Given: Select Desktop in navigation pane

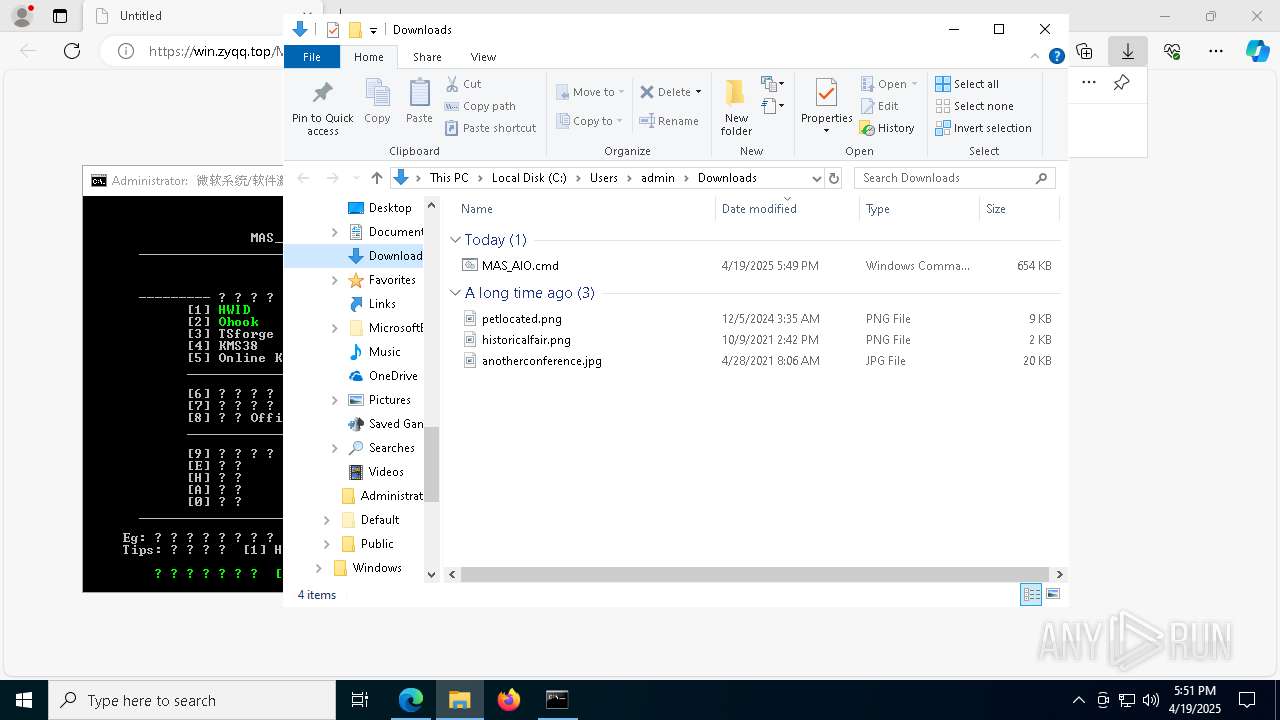Looking at the screenshot, I should [389, 208].
